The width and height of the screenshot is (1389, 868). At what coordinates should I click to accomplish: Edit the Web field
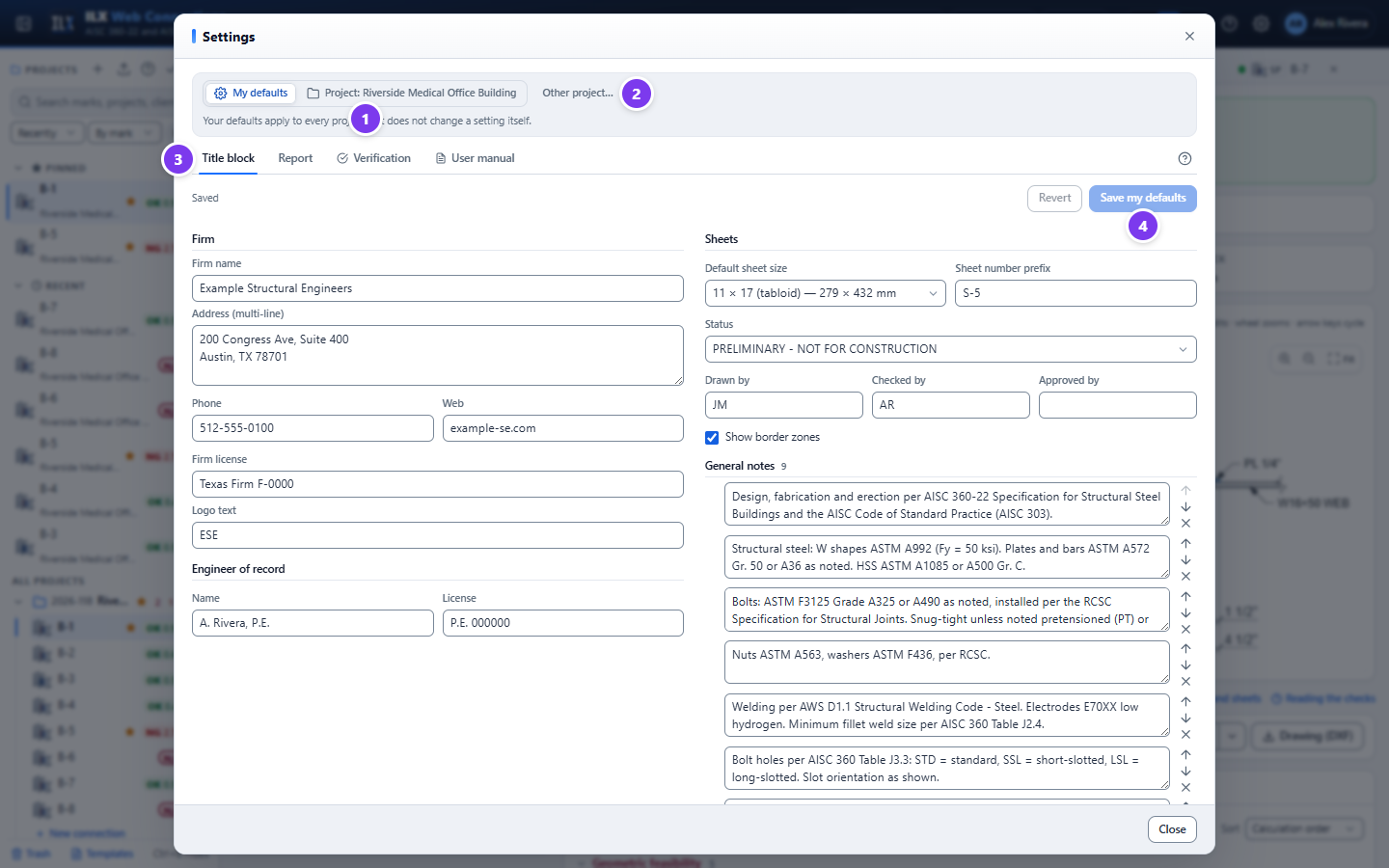[x=563, y=428]
